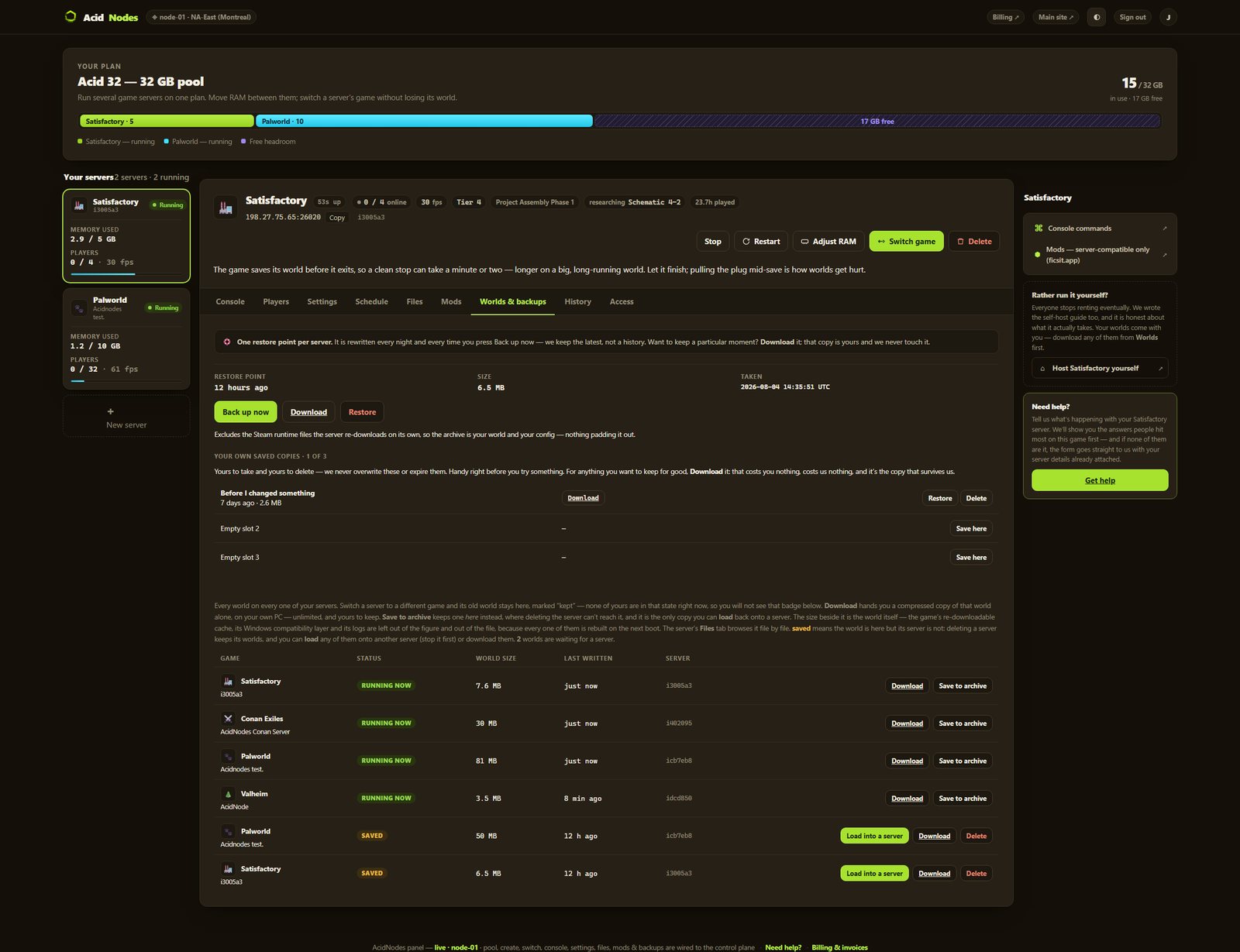Save the Valheim world to archive
Viewport: 1240px width, 952px height.
click(x=963, y=799)
